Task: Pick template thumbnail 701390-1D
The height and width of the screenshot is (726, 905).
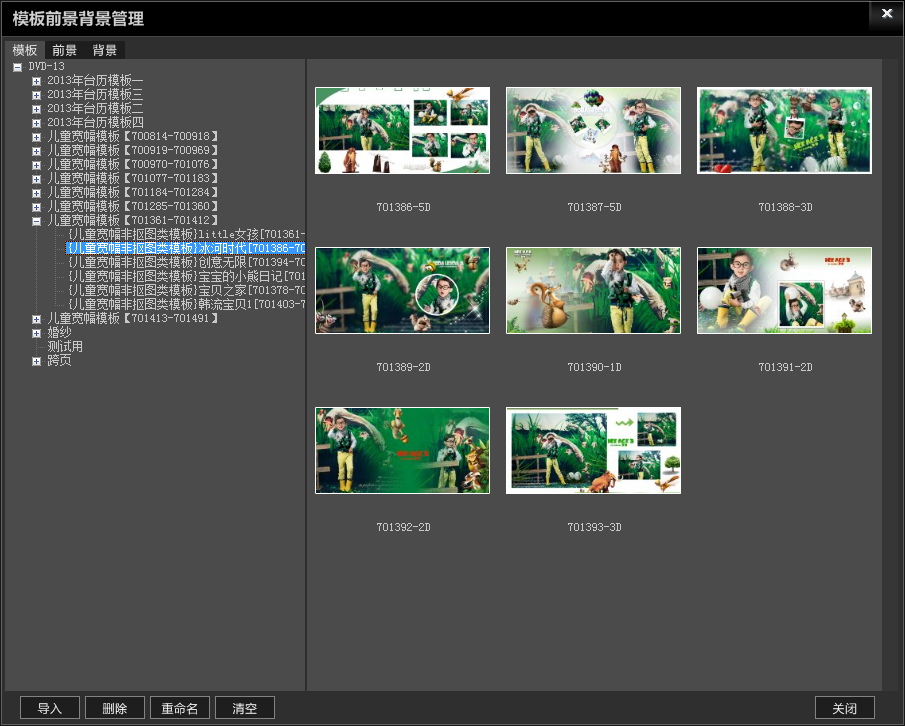Action: 593,290
